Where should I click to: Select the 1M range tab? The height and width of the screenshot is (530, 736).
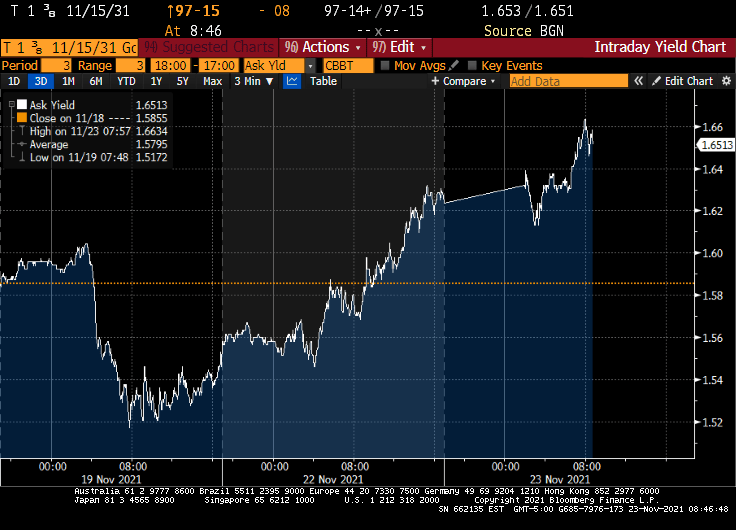tap(68, 81)
